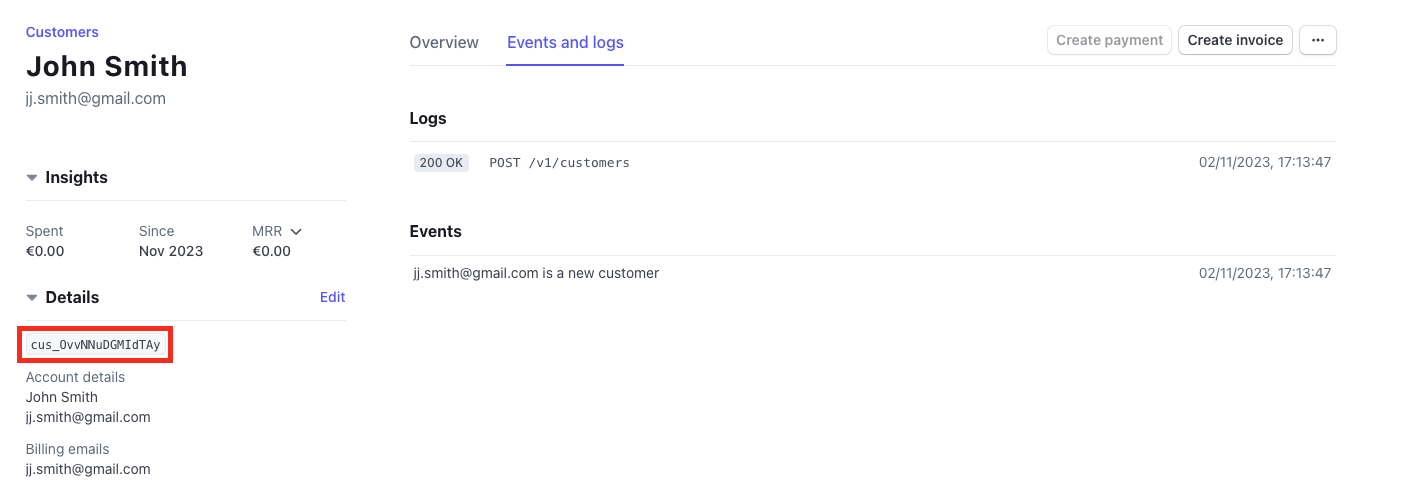Open the POST /v1/customers log entry
The image size is (1421, 486).
point(559,162)
